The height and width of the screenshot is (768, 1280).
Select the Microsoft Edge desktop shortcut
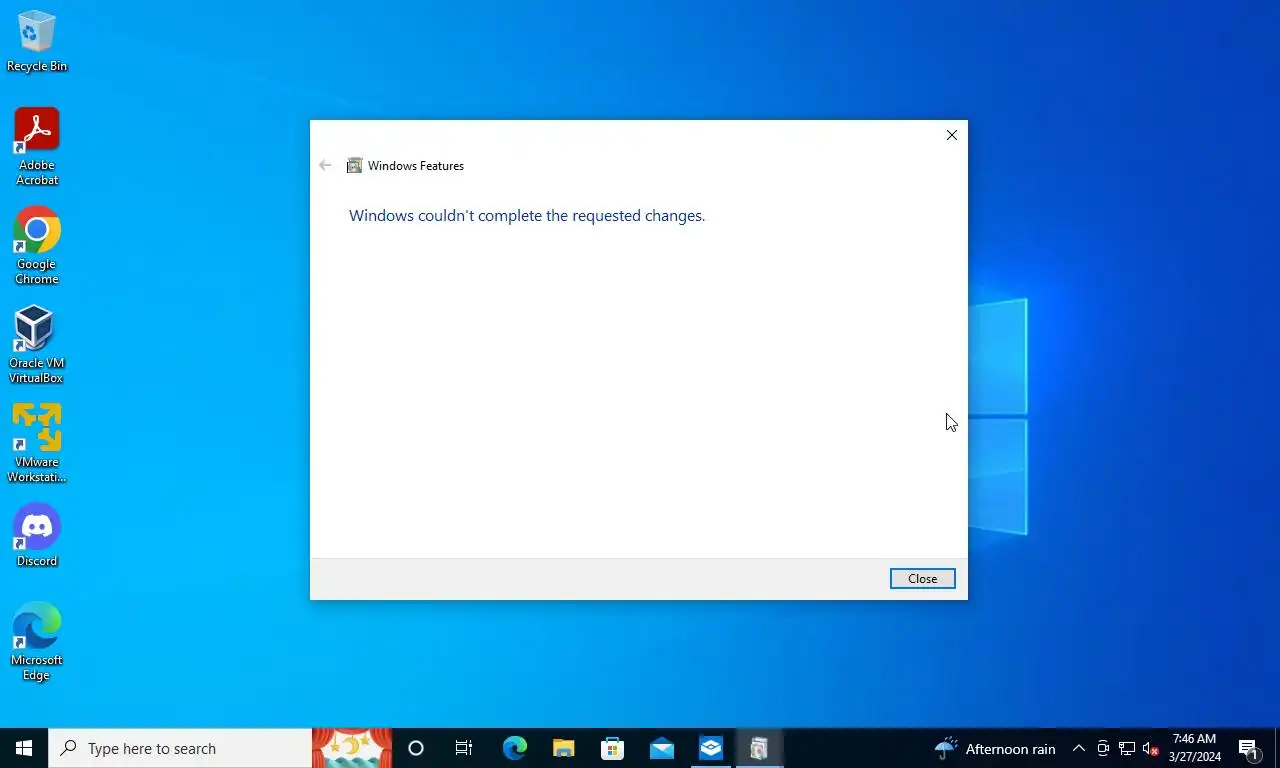pos(37,642)
